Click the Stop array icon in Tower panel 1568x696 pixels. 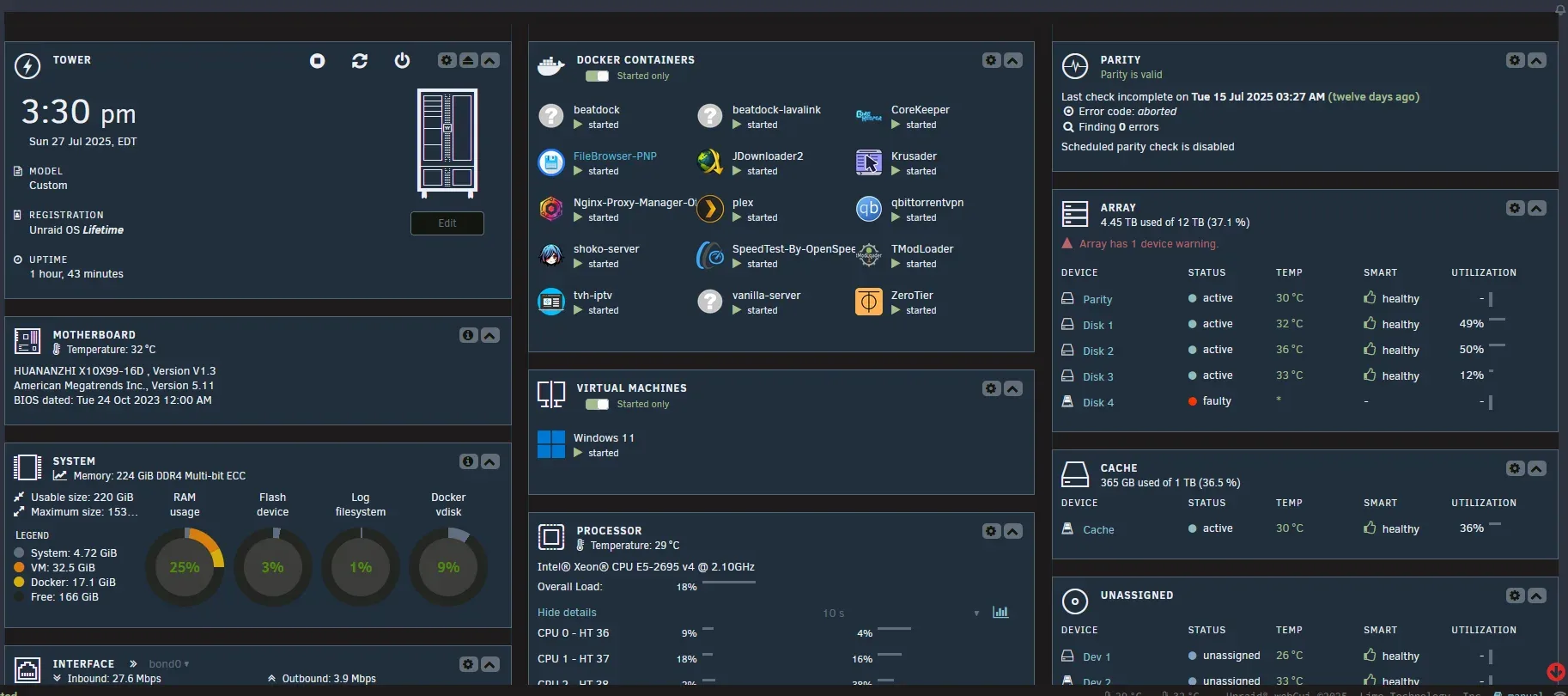318,60
